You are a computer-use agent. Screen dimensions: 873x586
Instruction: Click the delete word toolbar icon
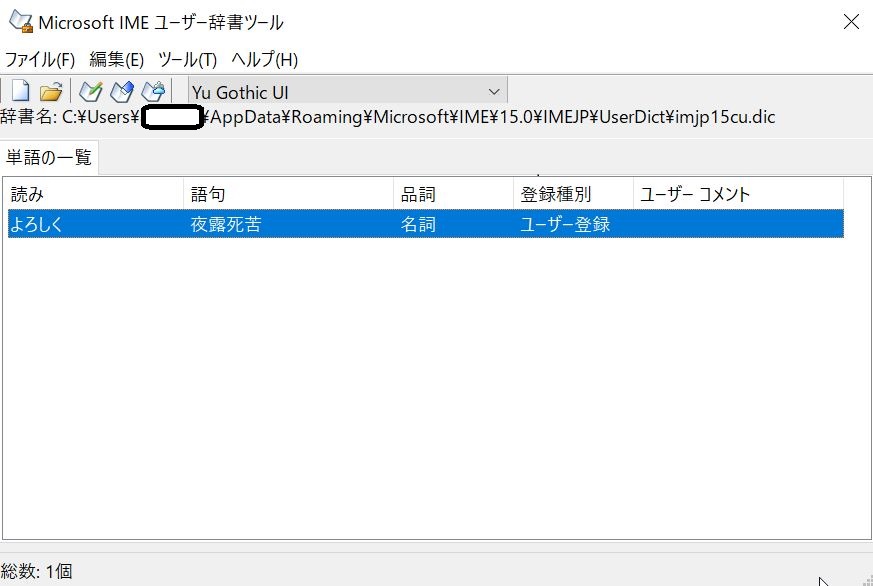pyautogui.click(x=153, y=91)
